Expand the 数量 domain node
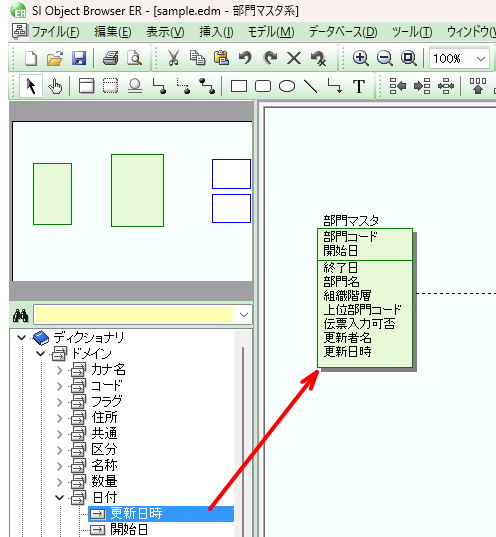The image size is (496, 537). point(60,482)
